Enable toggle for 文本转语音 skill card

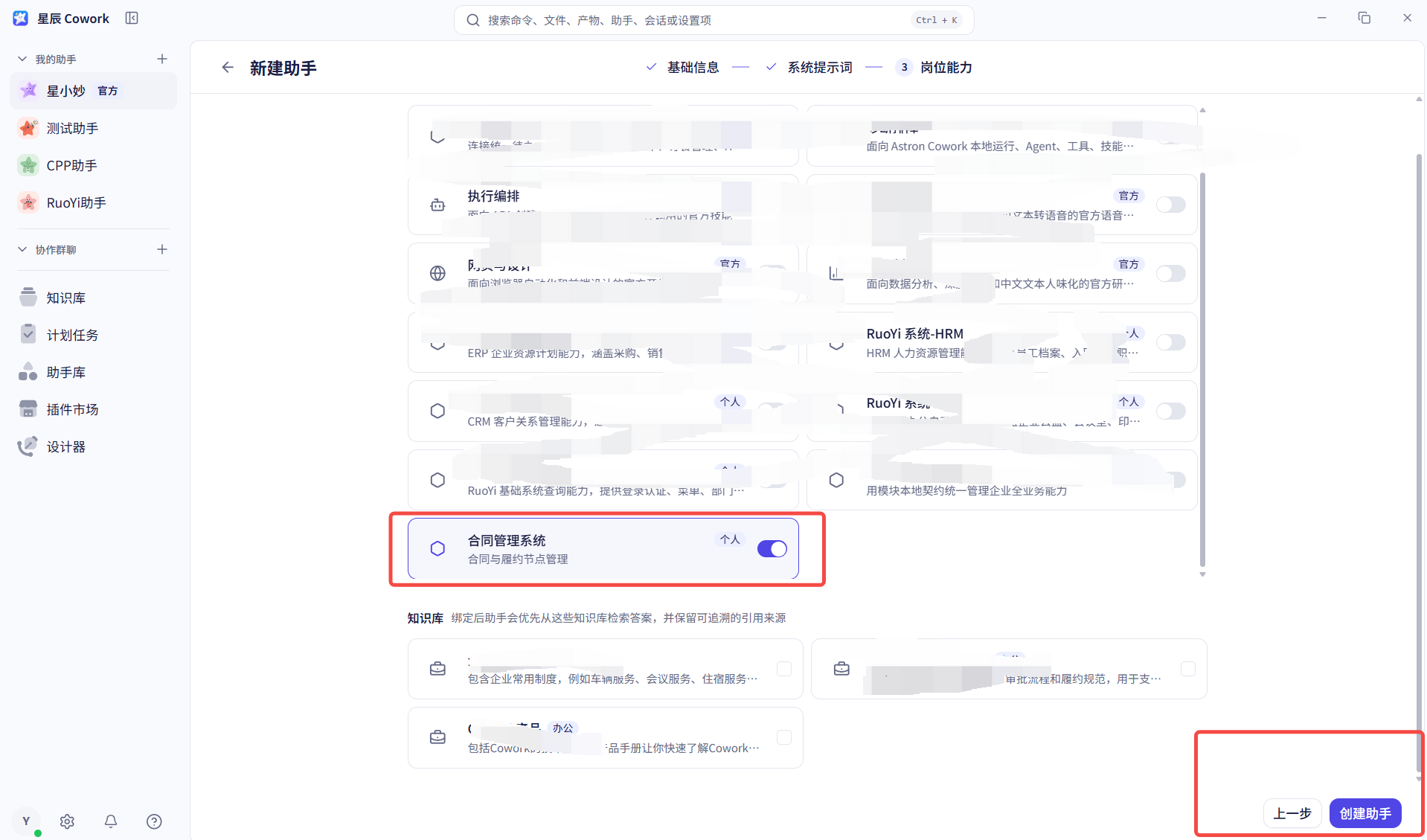click(x=1170, y=205)
